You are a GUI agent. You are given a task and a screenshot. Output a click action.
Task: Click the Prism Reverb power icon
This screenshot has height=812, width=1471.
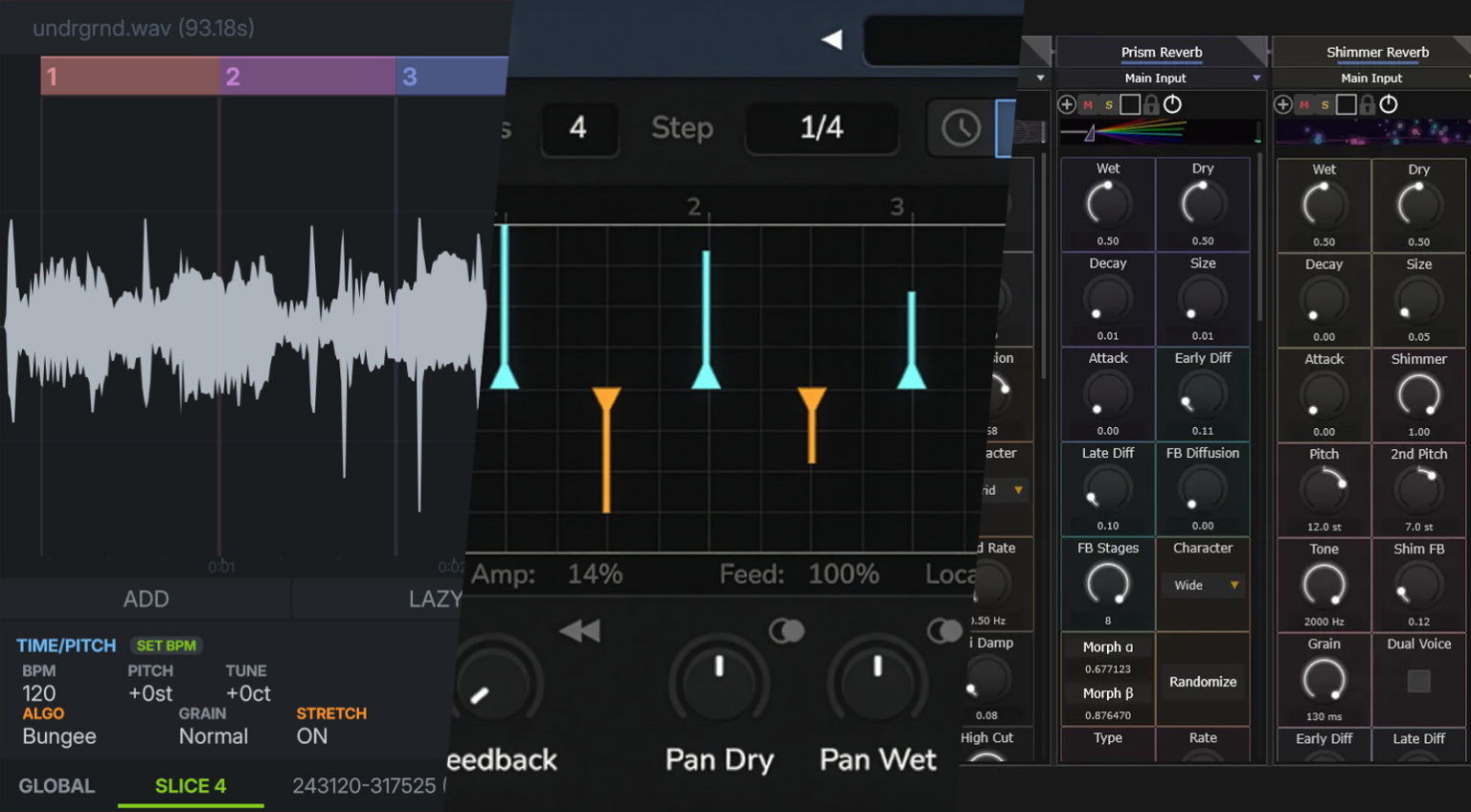[1172, 104]
